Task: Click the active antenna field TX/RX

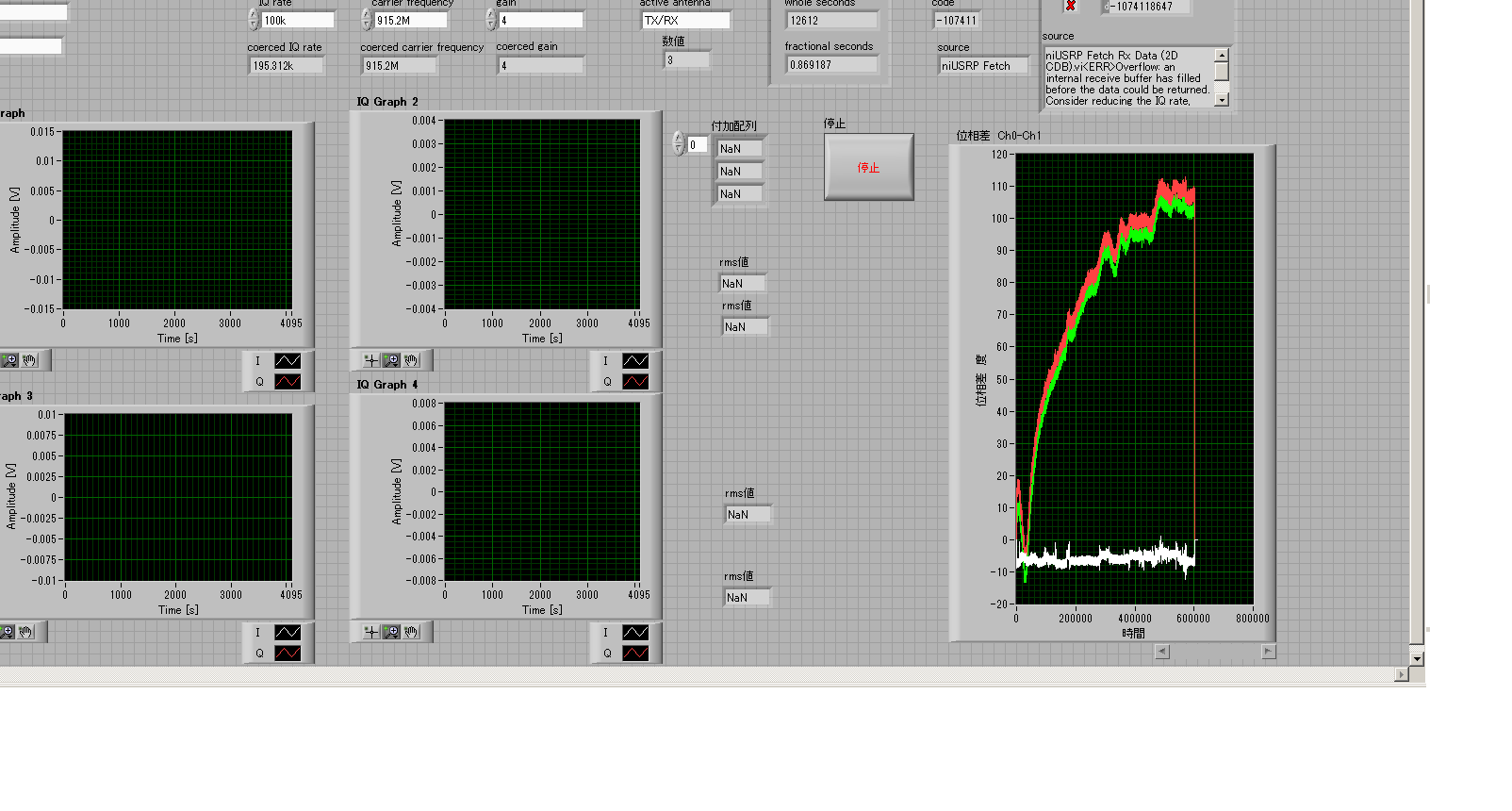Action: 685,20
